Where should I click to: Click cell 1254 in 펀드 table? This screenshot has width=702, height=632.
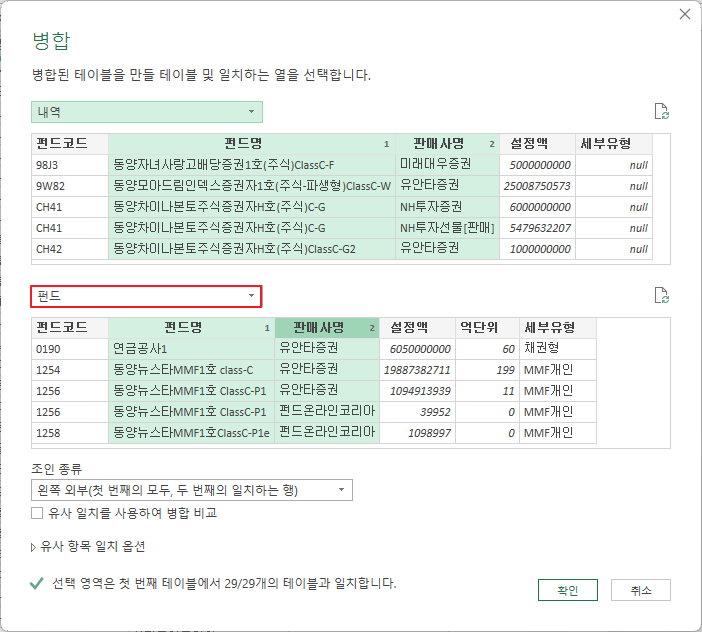click(70, 370)
